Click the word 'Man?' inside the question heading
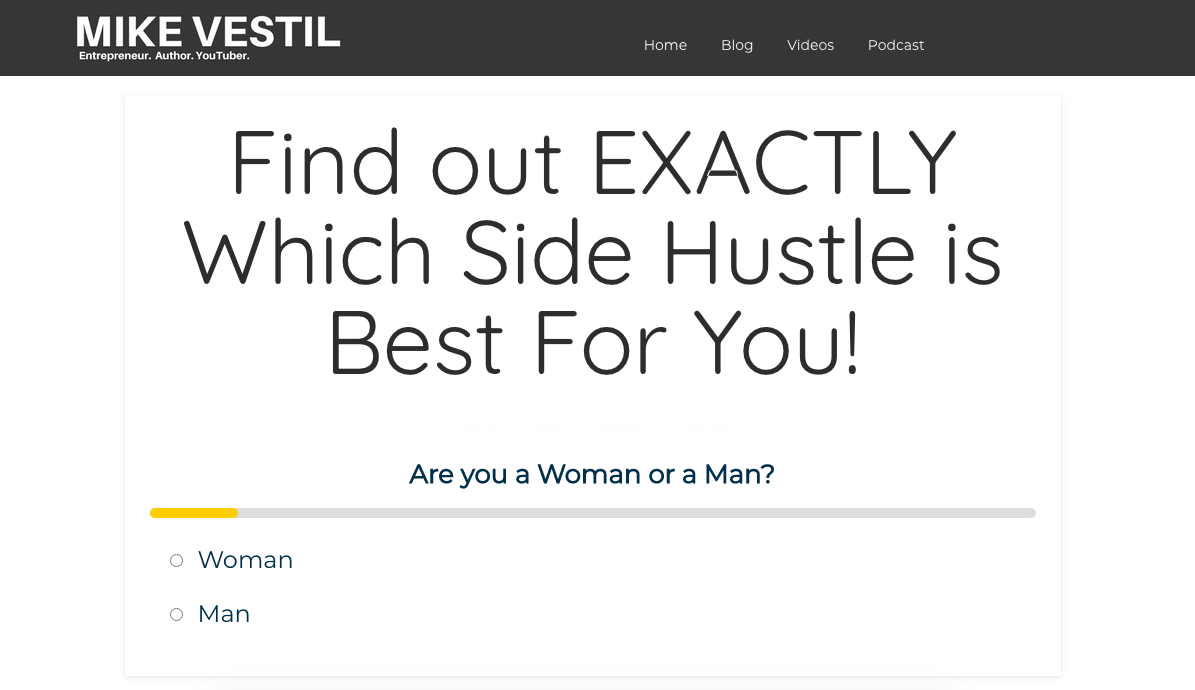 (x=739, y=474)
